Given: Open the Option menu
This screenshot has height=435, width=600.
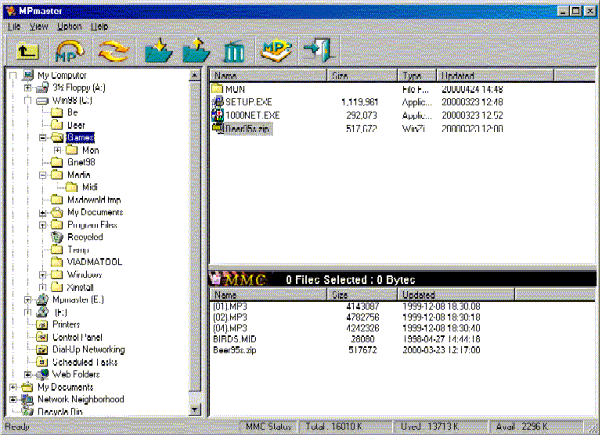Looking at the screenshot, I should (x=68, y=25).
